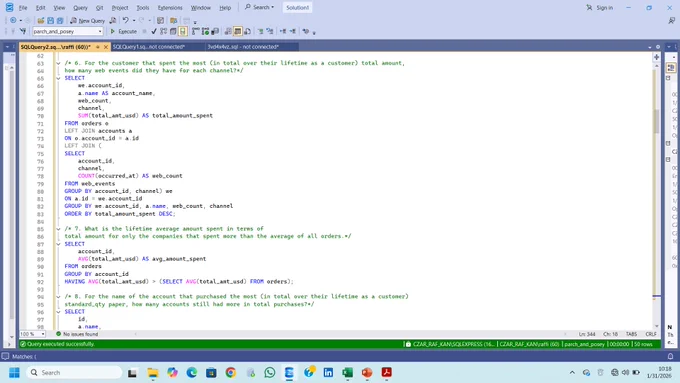Click the CRLF line-ending indicator
The image size is (680, 383).
point(651,334)
